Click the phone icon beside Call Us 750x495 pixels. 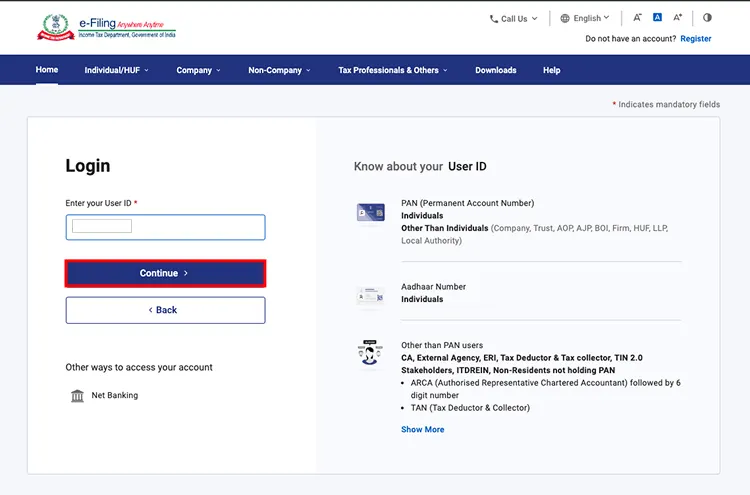494,19
